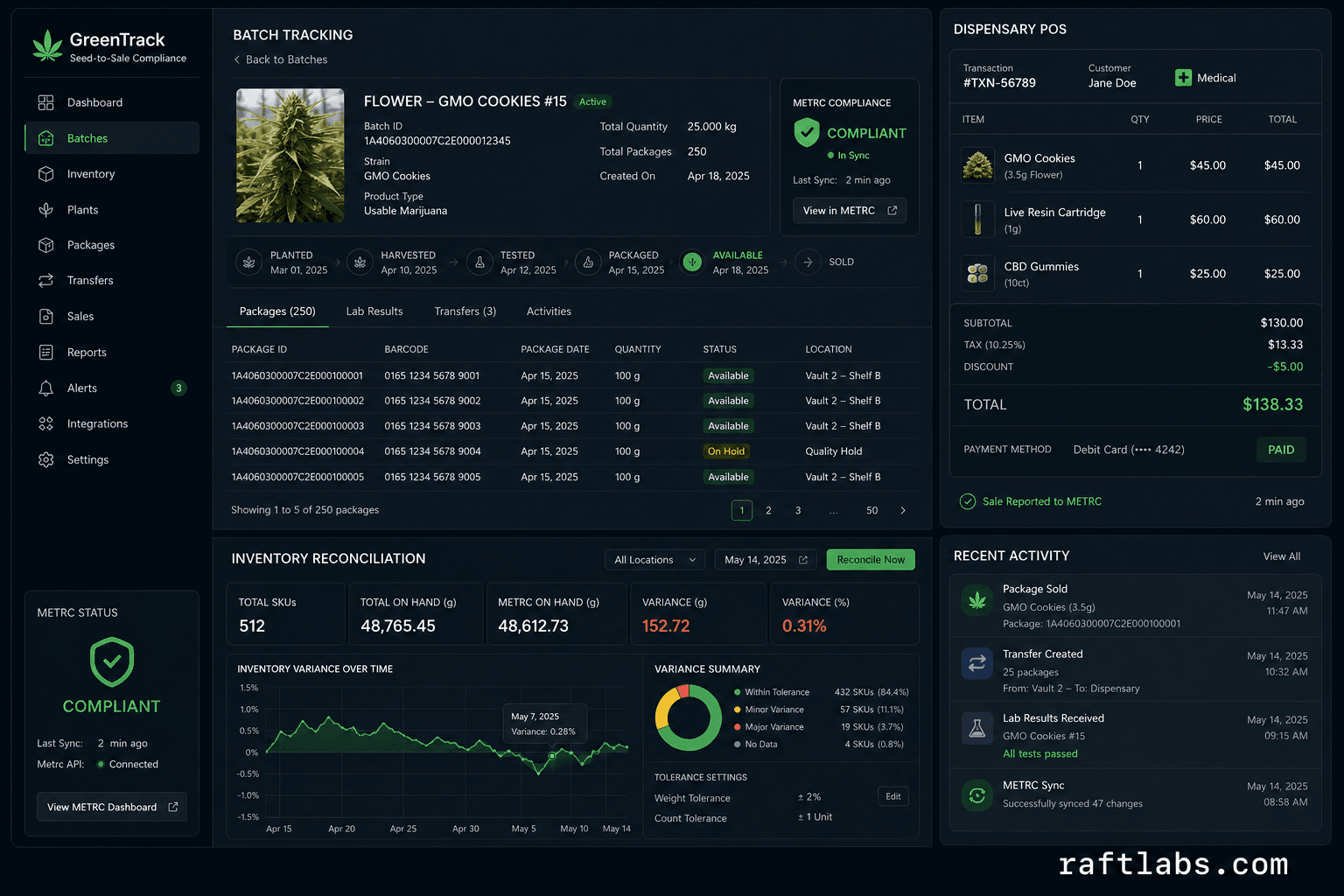Click the green Medical cross icon
Viewport: 1344px width, 896px height.
(1183, 78)
